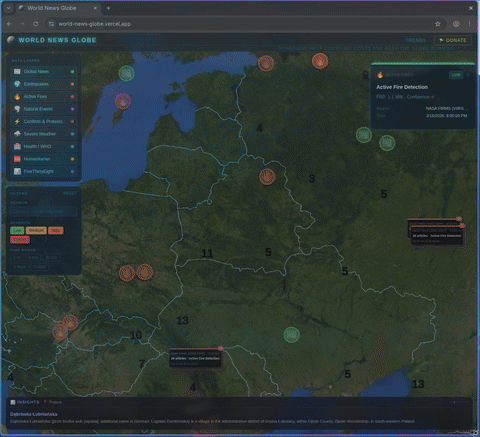Click the Conflicts & Protests lightning icon
Screen dimensions: 480x437
pos(17,121)
